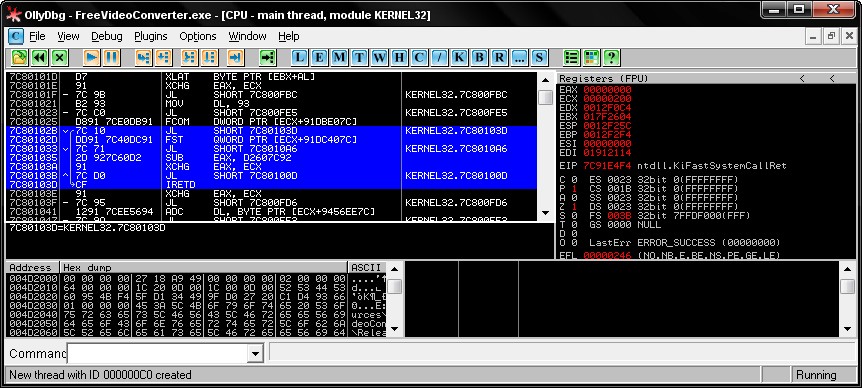This screenshot has width=862, height=388.
Task: Run the program with the play icon
Action: pos(91,57)
